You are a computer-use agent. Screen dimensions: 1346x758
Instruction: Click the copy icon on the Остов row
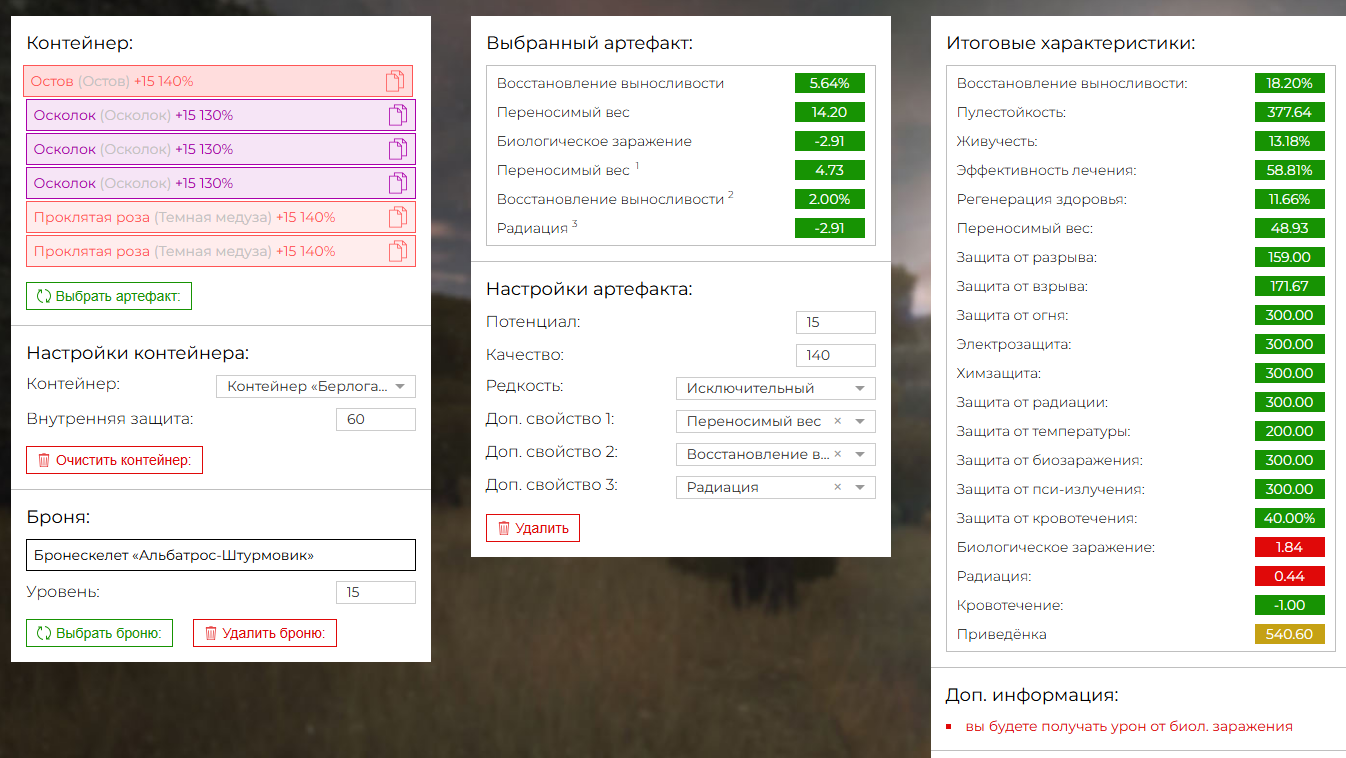(396, 81)
